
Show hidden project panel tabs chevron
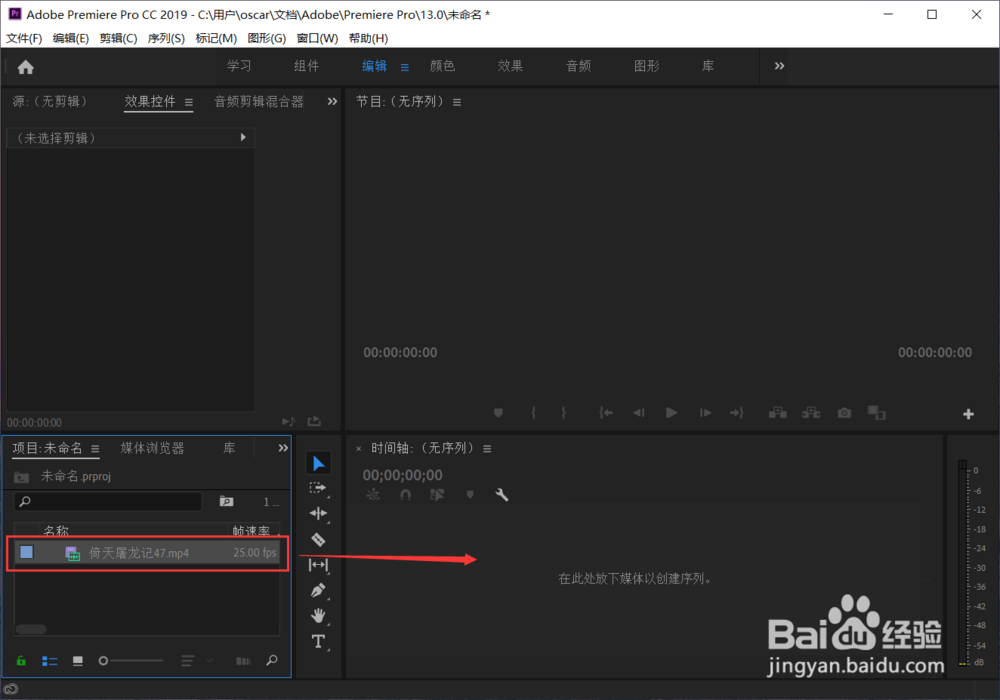point(283,448)
